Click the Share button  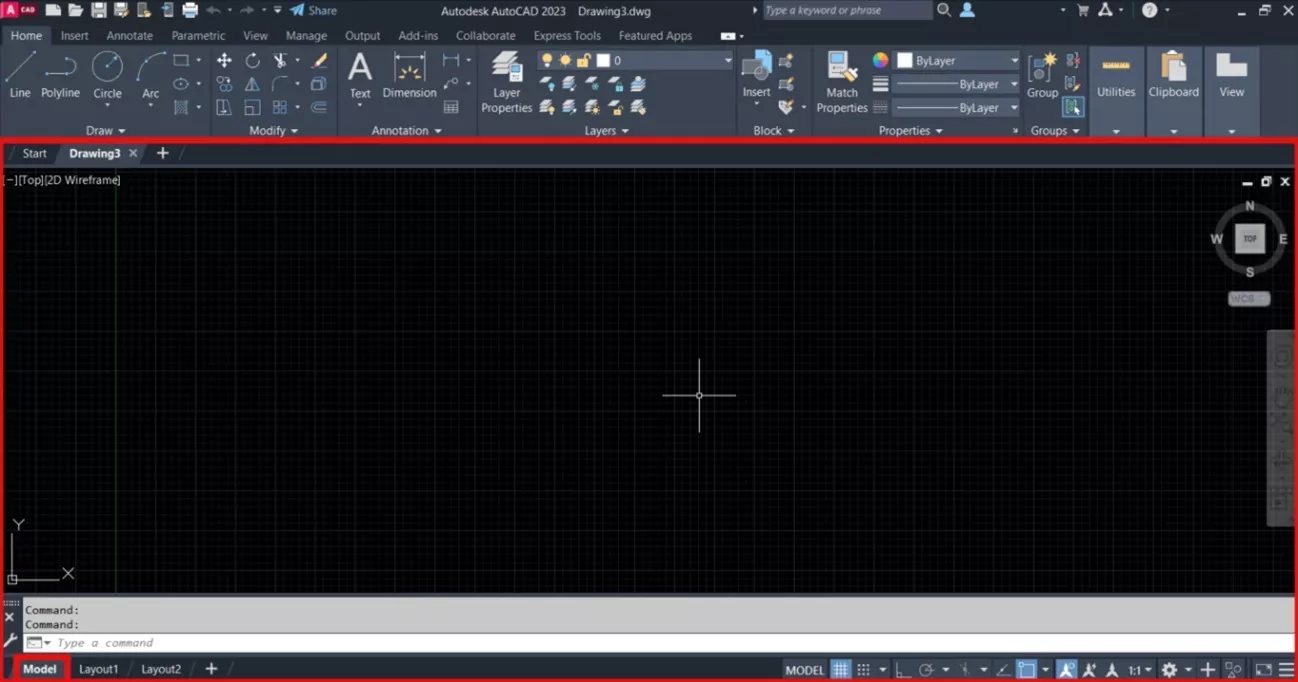pyautogui.click(x=313, y=11)
